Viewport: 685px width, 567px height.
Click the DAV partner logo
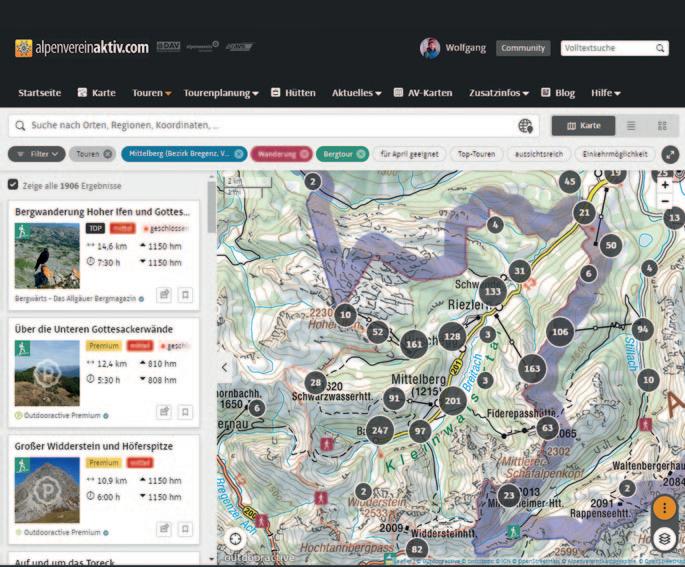point(169,46)
